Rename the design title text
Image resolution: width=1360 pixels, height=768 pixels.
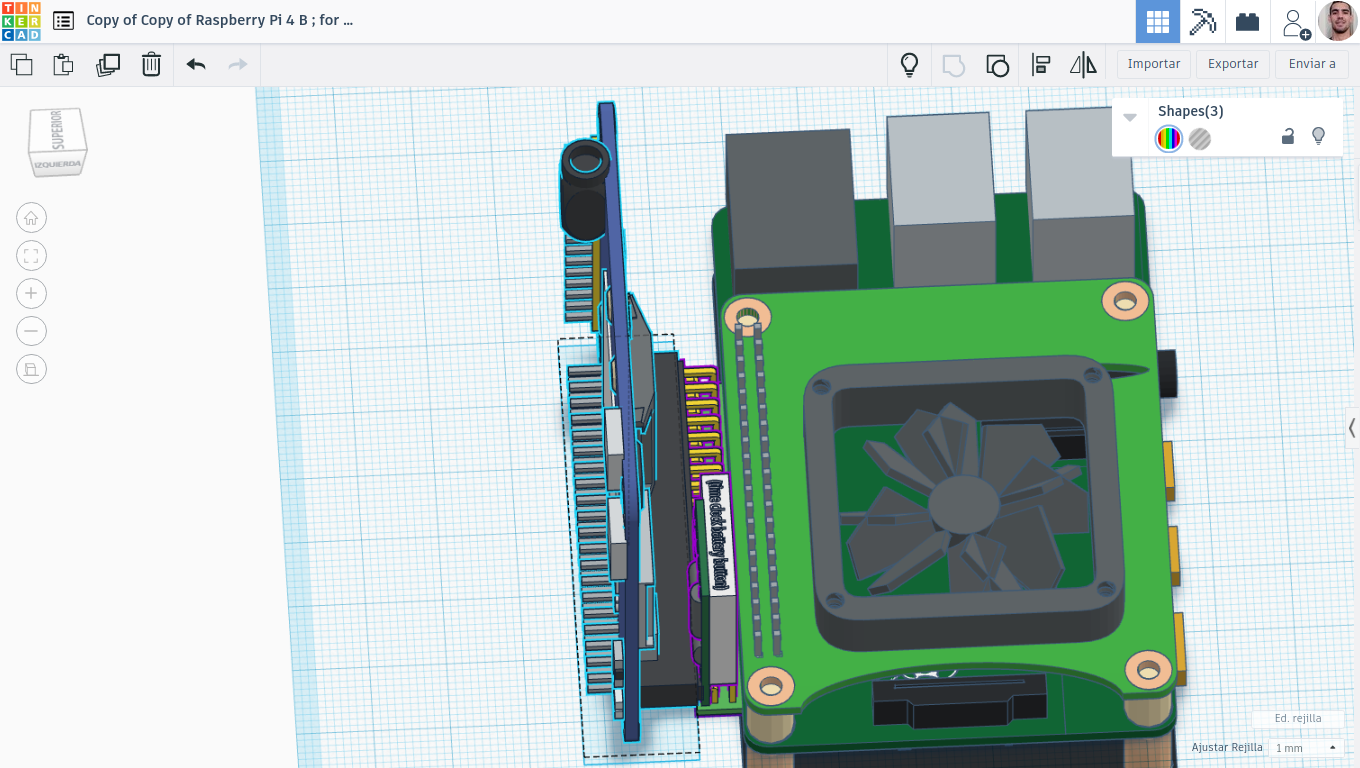(219, 20)
